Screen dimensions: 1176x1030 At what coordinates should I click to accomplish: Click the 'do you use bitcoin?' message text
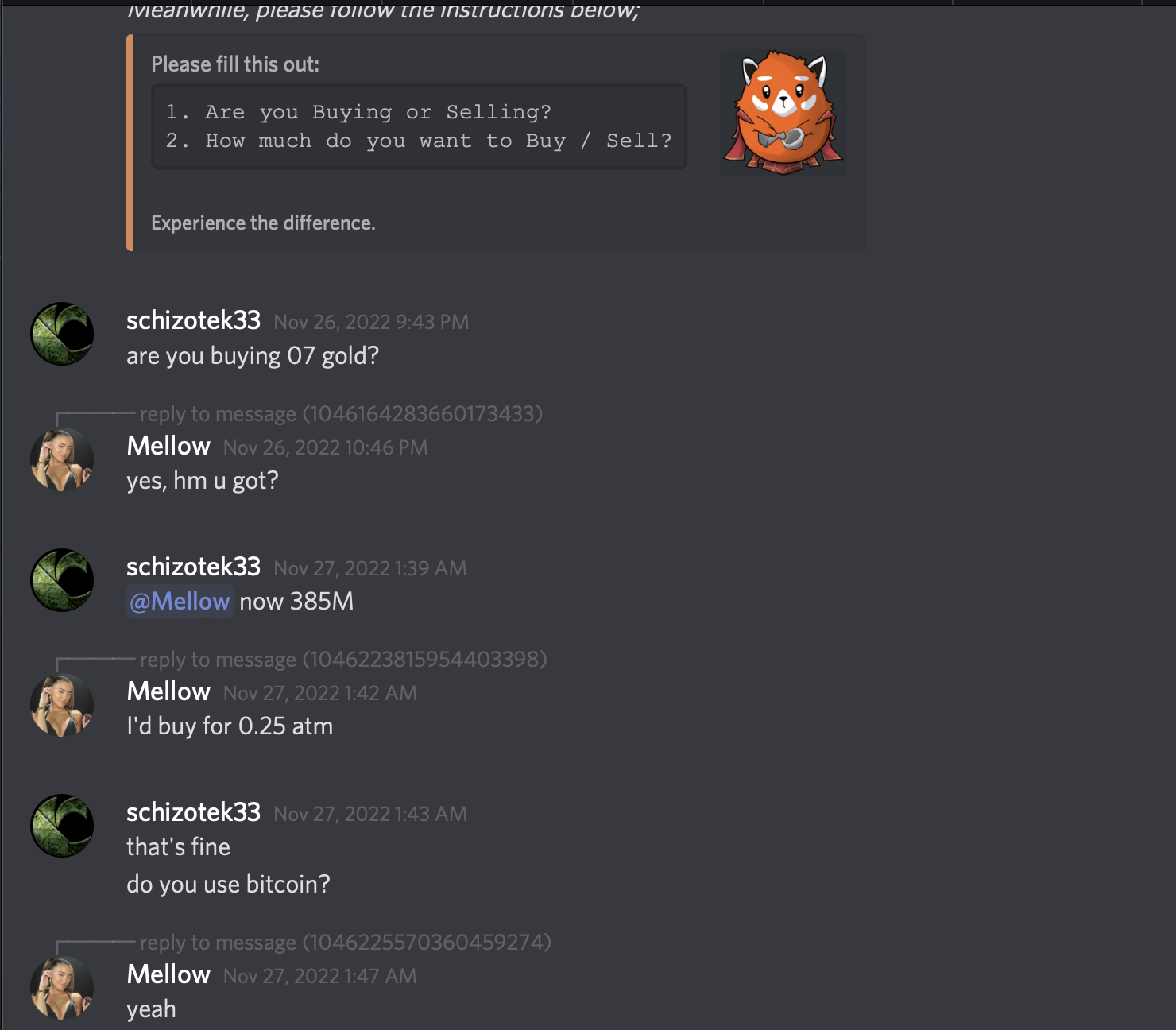(228, 885)
